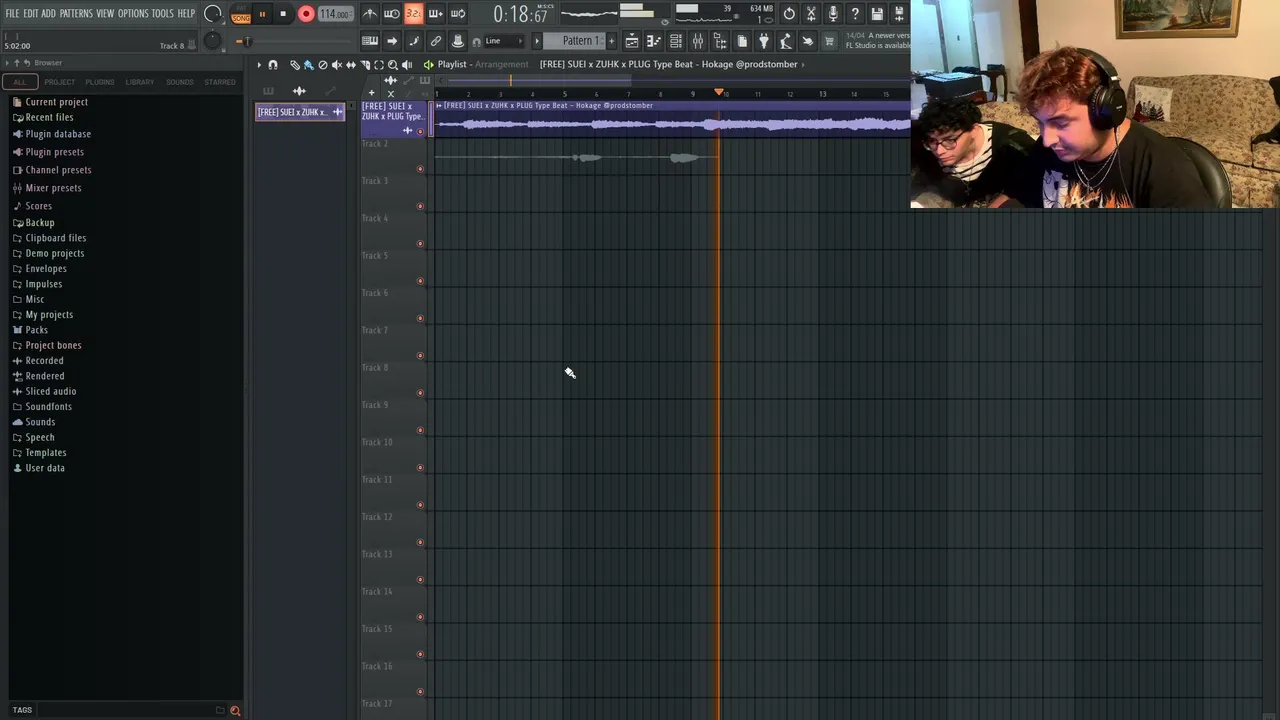Select the Paint brush tool in Playlist
The image size is (1280, 720).
(x=309, y=64)
